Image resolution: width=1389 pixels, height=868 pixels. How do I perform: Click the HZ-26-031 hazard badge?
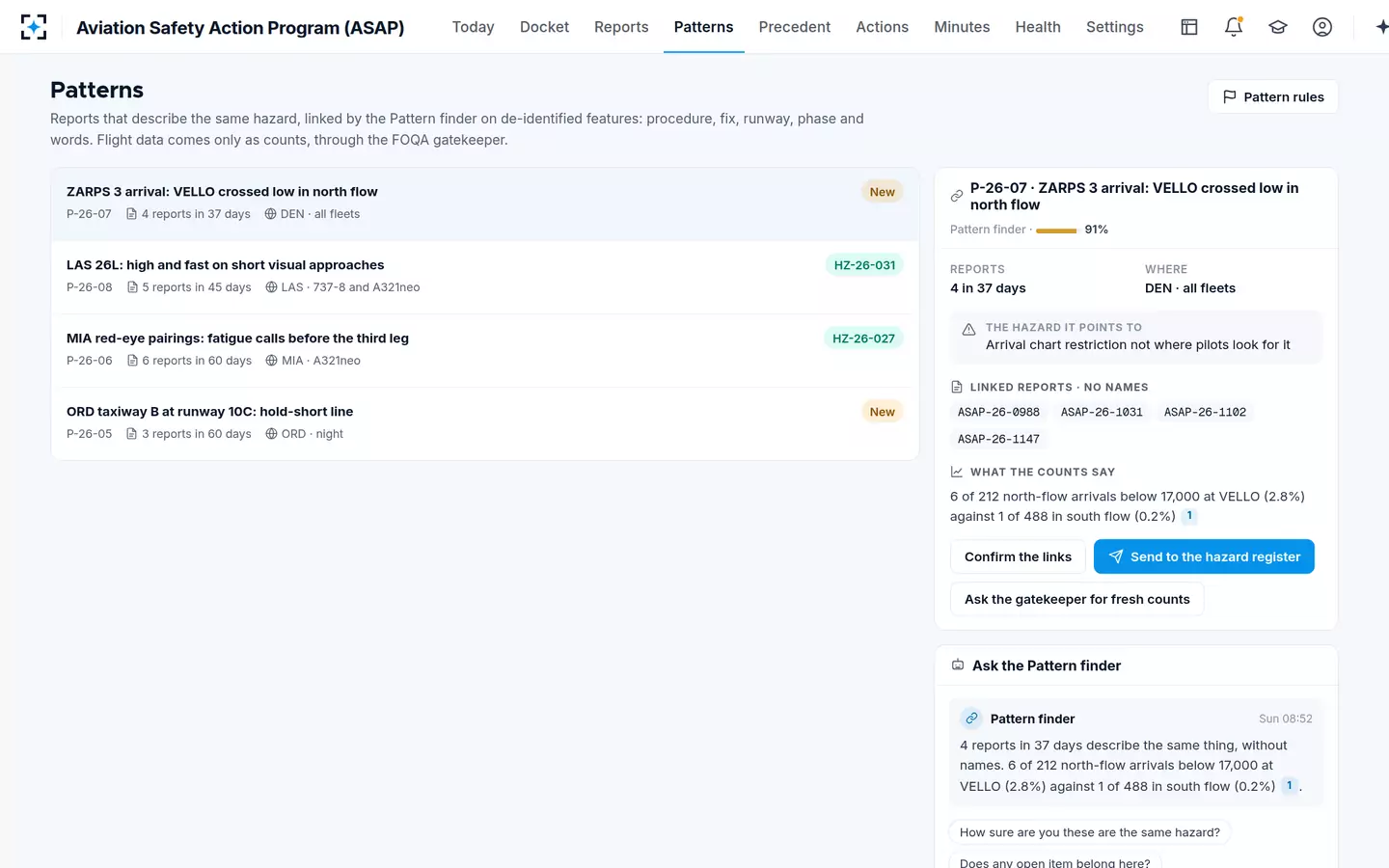[x=864, y=265]
